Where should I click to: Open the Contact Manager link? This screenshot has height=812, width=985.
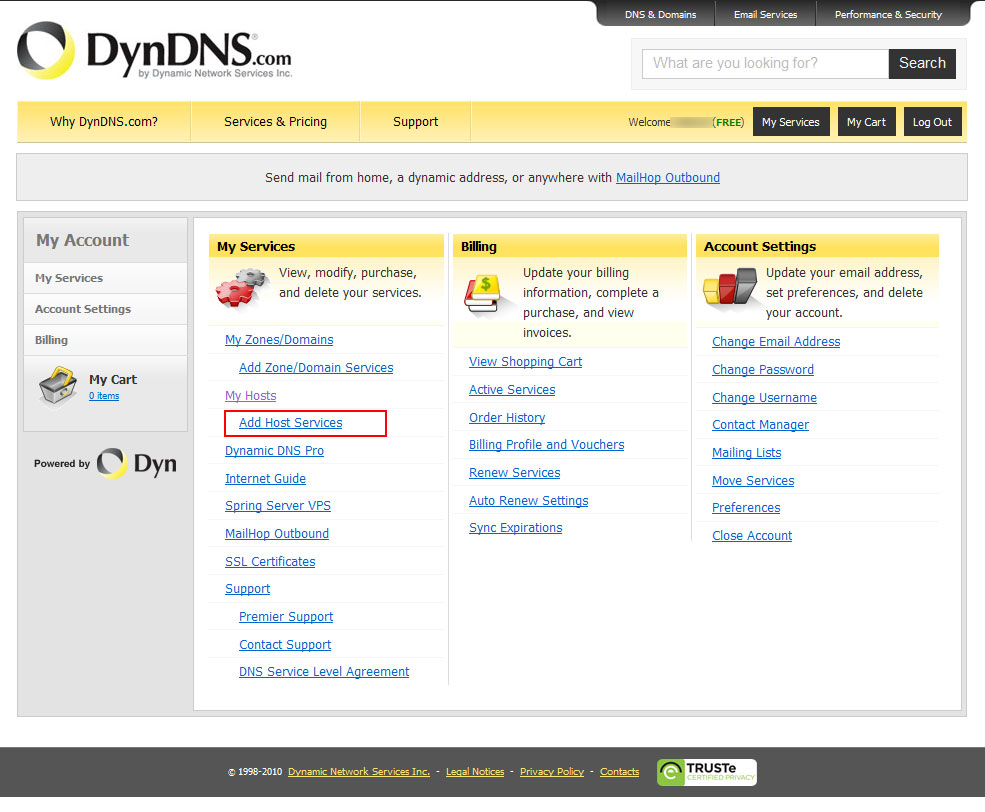(760, 425)
